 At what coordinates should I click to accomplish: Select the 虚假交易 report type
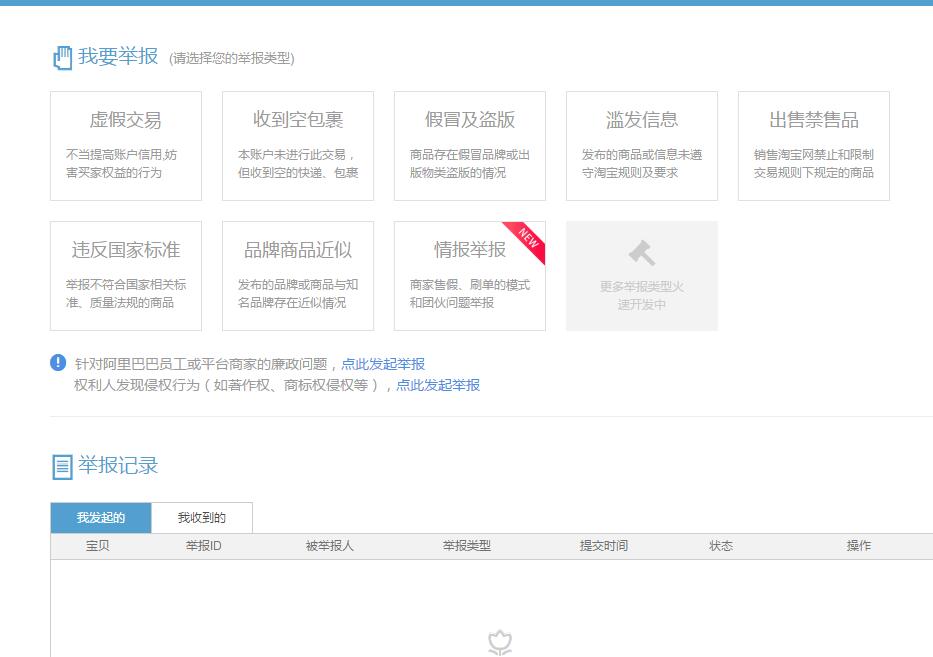[x=126, y=145]
